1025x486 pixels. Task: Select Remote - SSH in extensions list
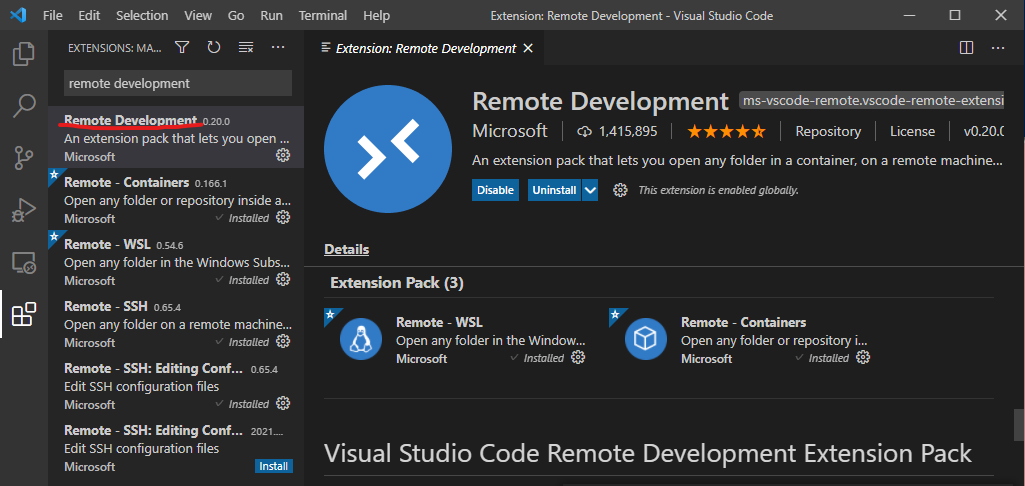tap(176, 324)
